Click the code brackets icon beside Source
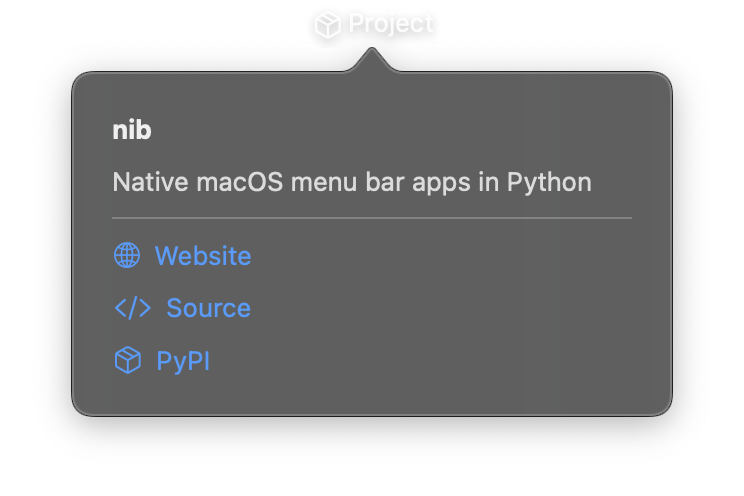The width and height of the screenshot is (744, 496). coord(133,308)
